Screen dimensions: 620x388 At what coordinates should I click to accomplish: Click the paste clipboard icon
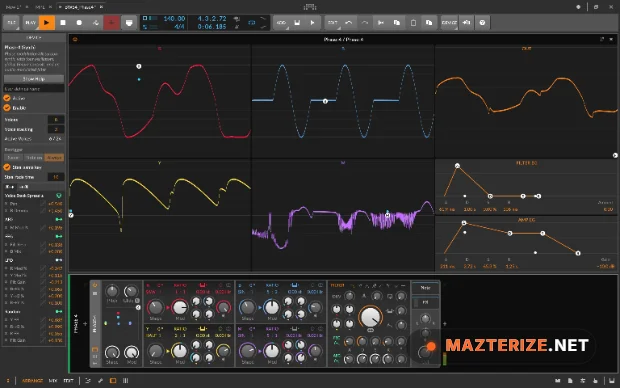pyautogui.click(x=413, y=23)
